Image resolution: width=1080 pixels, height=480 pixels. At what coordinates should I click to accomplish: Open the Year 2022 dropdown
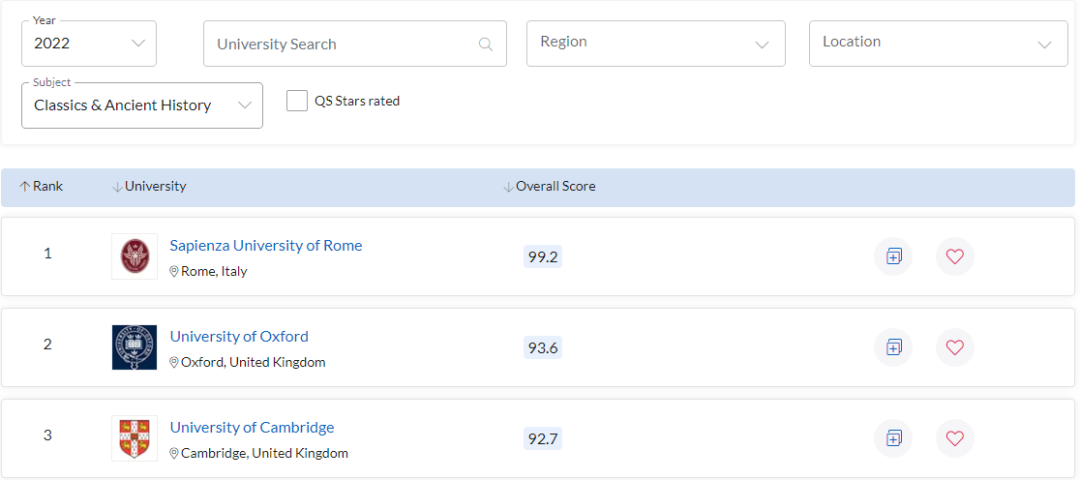[x=89, y=44]
